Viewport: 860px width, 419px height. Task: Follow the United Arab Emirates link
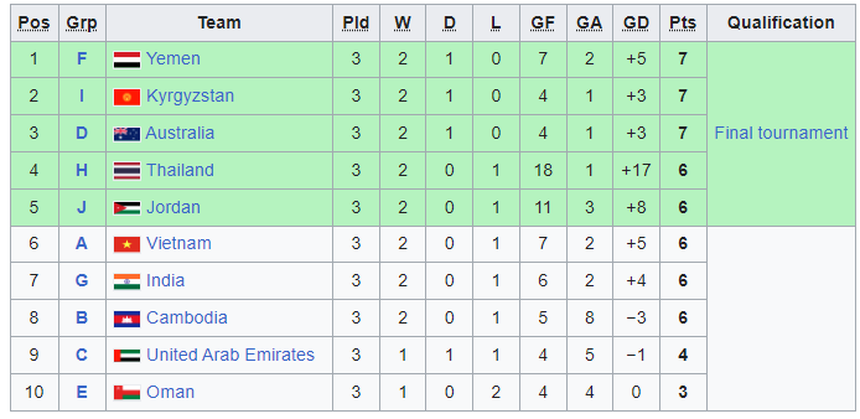230,355
